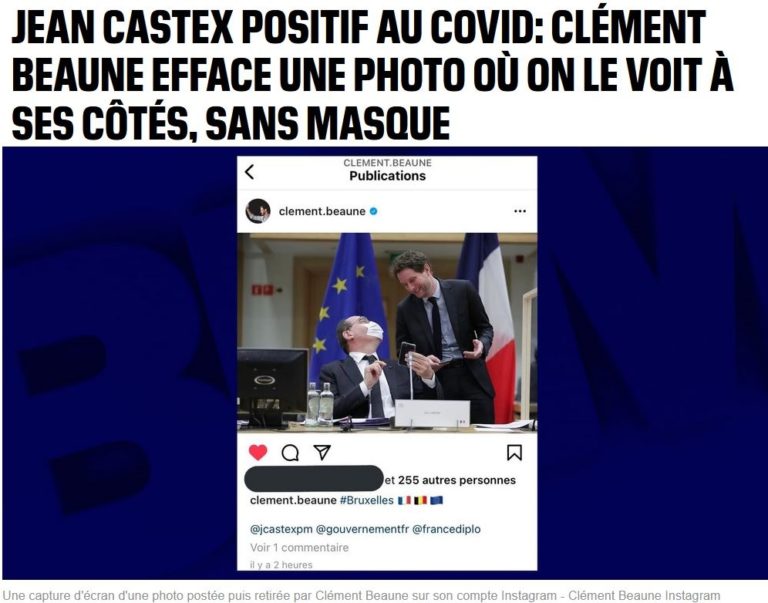
Task: Open the three-dot post options menu
Action: (520, 211)
